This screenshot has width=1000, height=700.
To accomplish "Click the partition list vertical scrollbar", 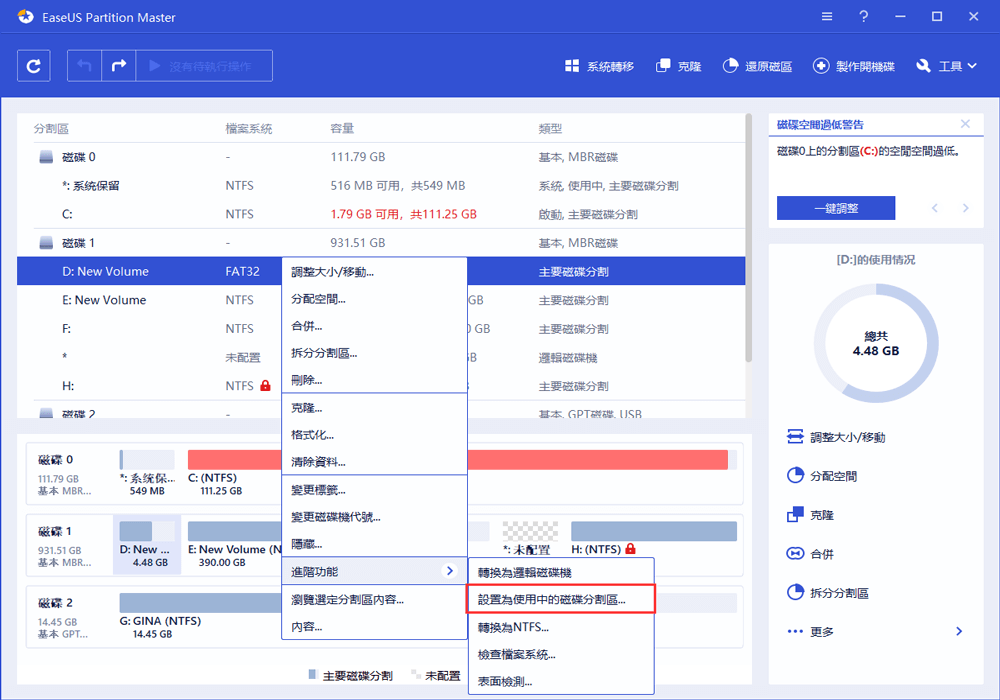I will pyautogui.click(x=748, y=238).
